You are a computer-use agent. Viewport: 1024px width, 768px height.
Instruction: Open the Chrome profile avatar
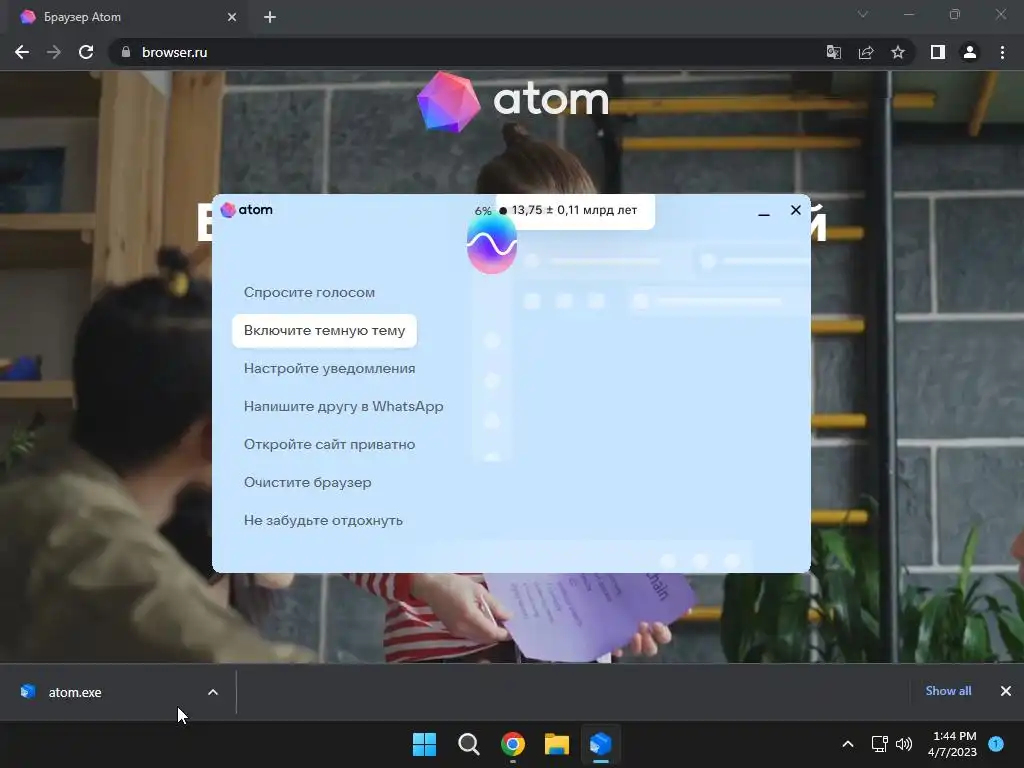pyautogui.click(x=970, y=52)
